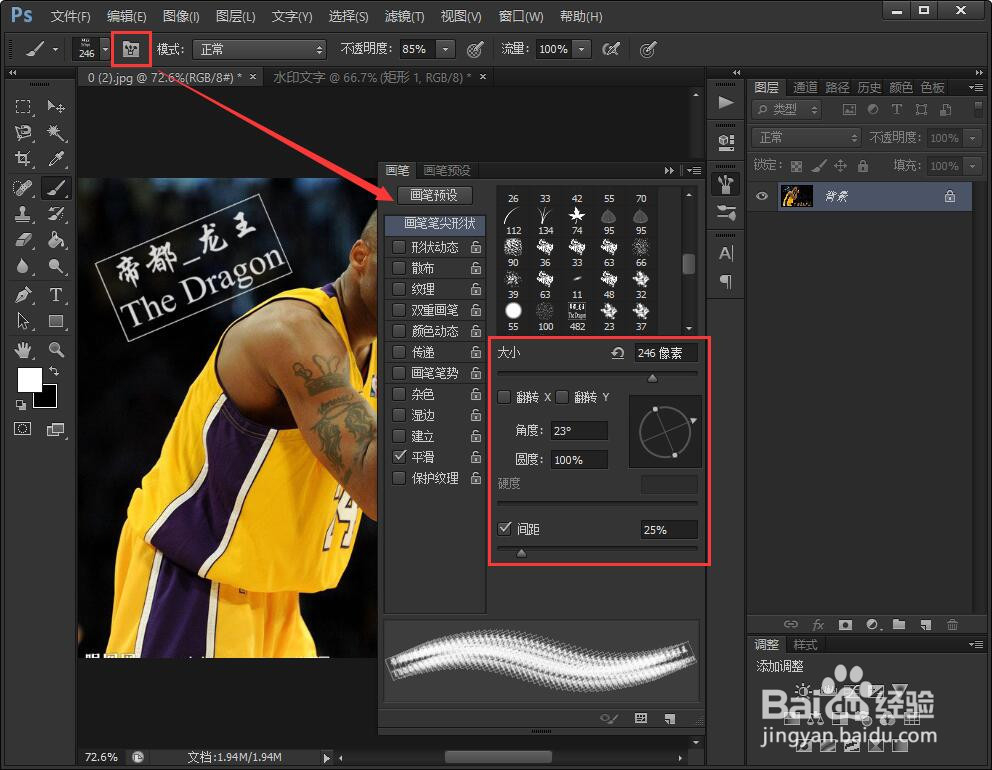Enable the 纹理 checkbox
This screenshot has width=992, height=770.
399,289
